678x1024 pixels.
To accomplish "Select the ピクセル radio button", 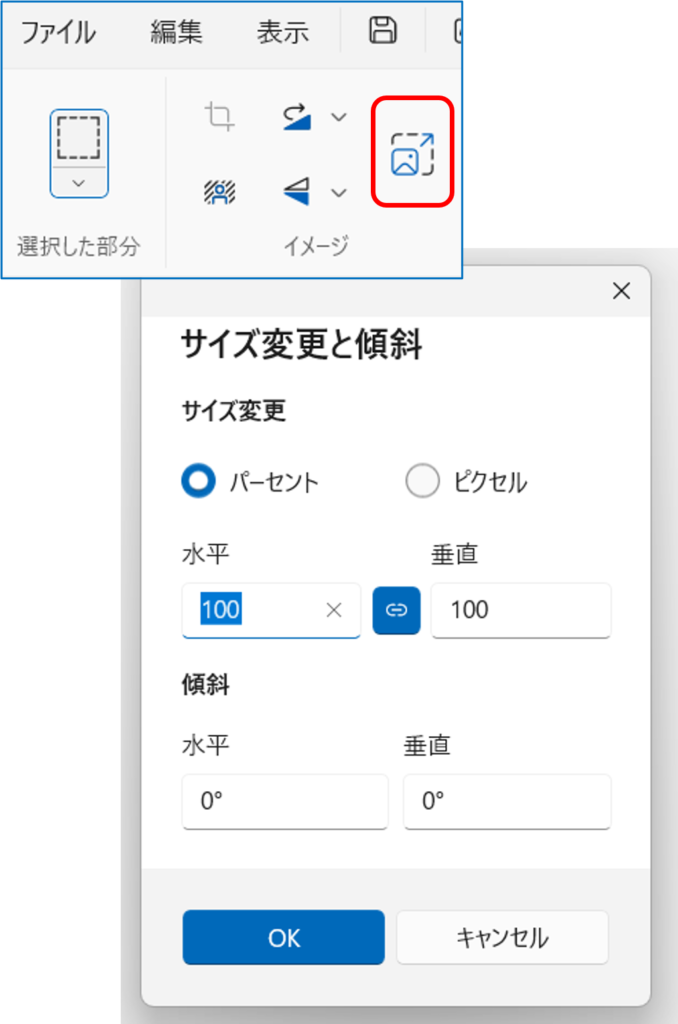I will pos(422,482).
